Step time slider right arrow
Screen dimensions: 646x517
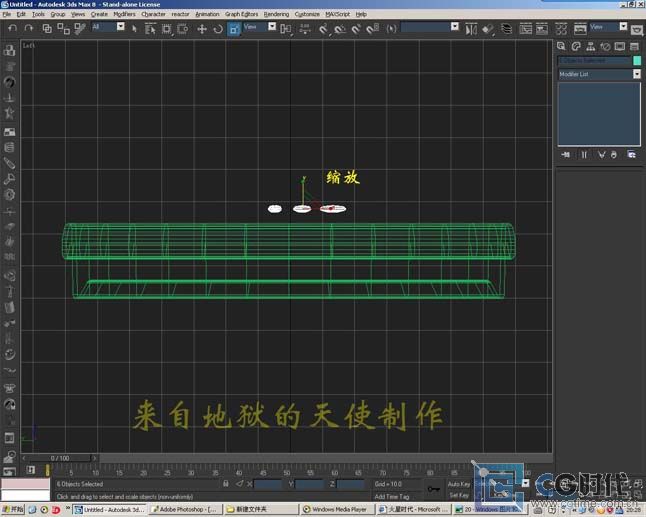(94, 458)
